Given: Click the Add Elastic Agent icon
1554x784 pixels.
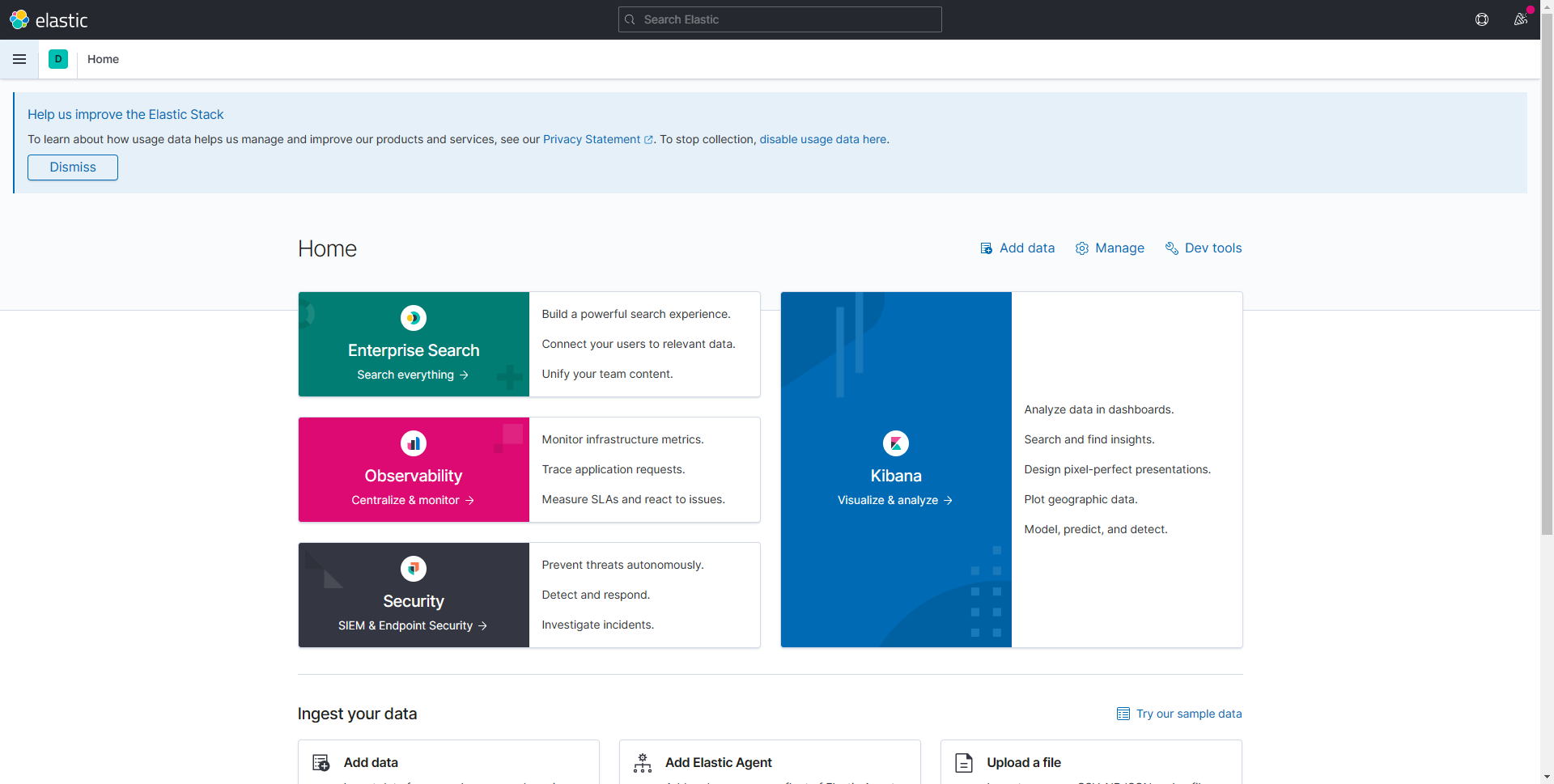Looking at the screenshot, I should 643,763.
